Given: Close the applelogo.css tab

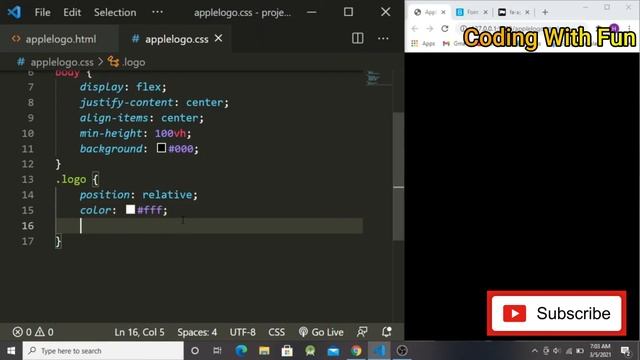Looking at the screenshot, I should tap(218, 38).
